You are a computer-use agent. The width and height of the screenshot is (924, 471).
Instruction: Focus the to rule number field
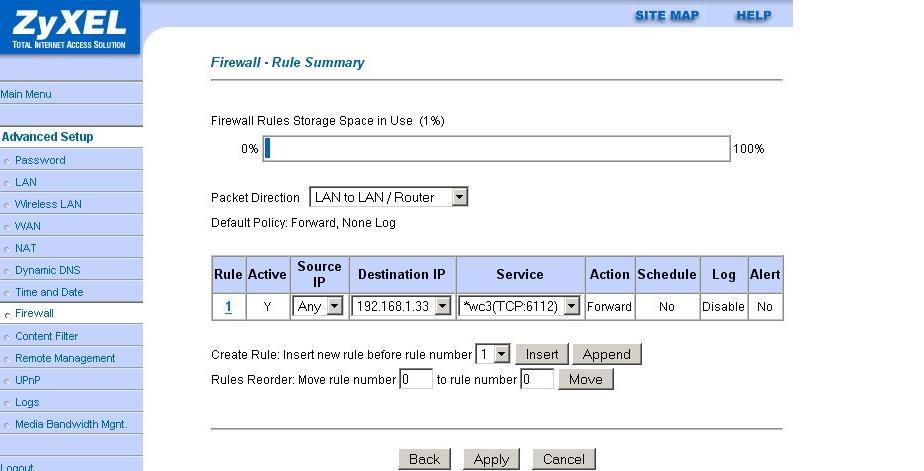tap(537, 379)
